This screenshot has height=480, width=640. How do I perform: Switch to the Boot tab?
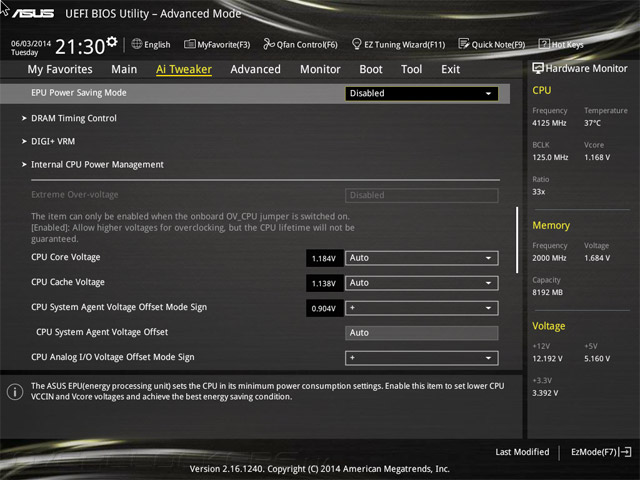(371, 69)
